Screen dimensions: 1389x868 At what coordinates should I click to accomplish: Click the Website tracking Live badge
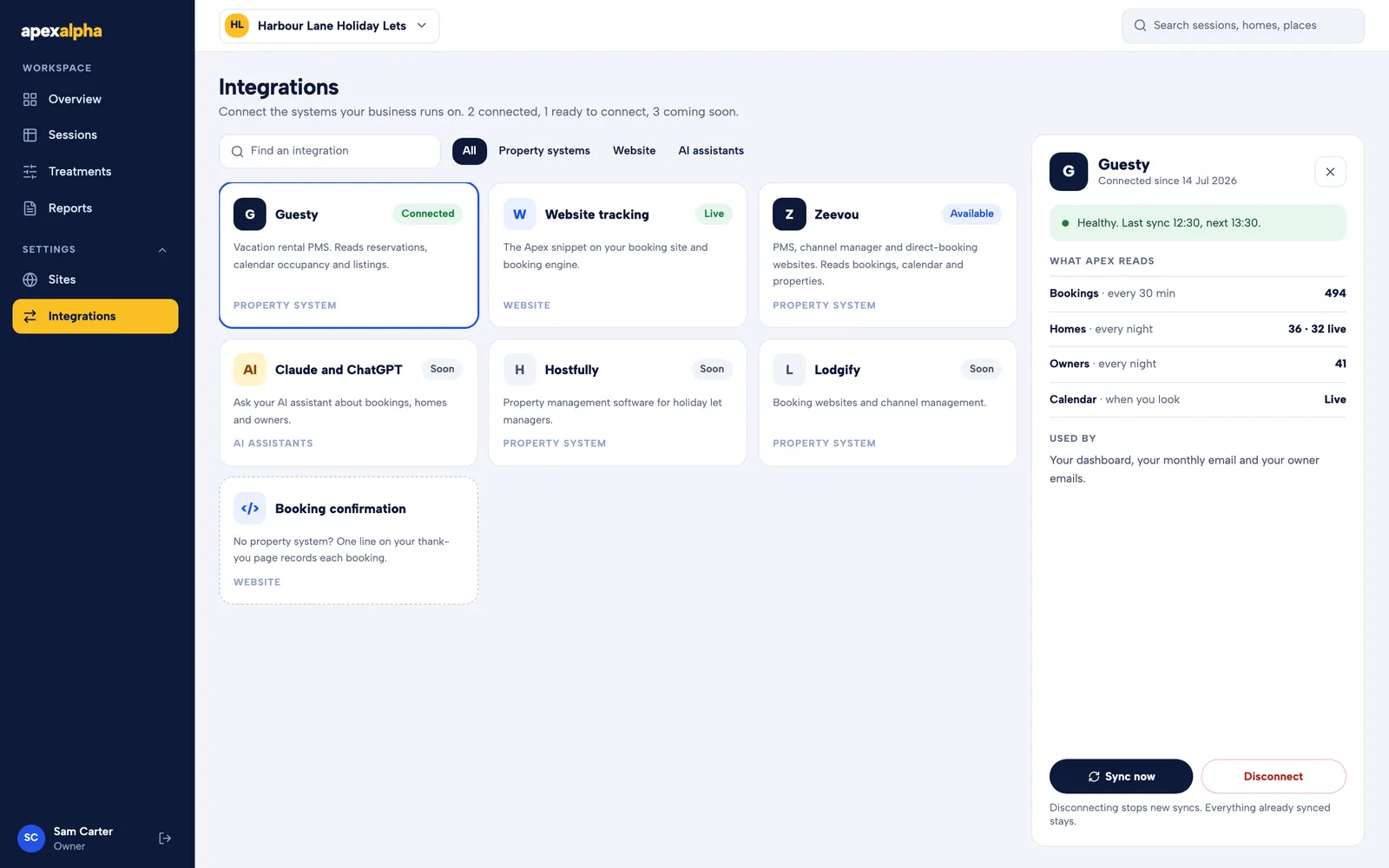coord(714,214)
